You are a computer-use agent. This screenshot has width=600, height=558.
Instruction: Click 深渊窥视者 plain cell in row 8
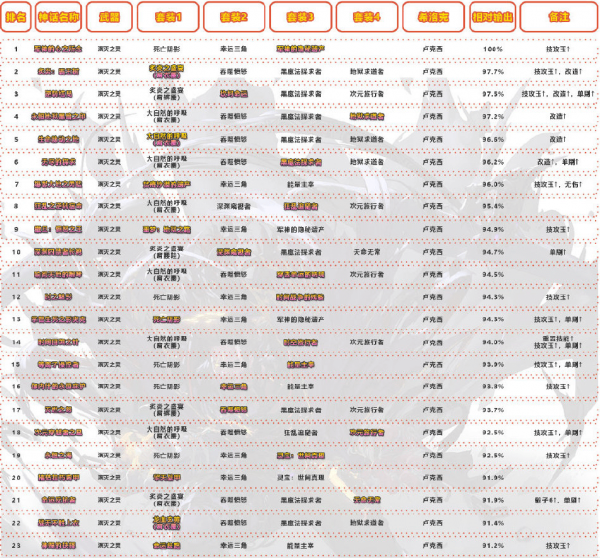point(233,206)
